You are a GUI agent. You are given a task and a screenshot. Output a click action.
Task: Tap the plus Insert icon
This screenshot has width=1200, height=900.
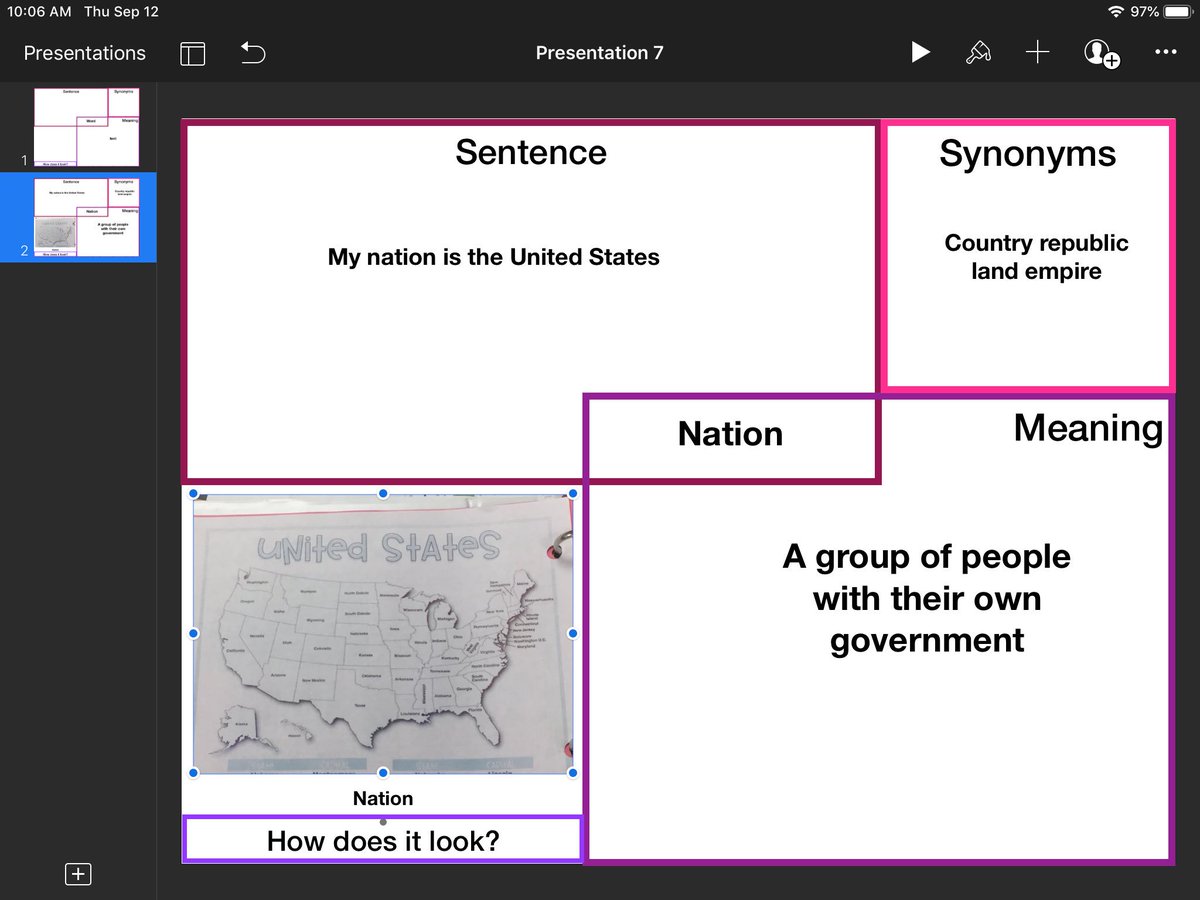1038,53
